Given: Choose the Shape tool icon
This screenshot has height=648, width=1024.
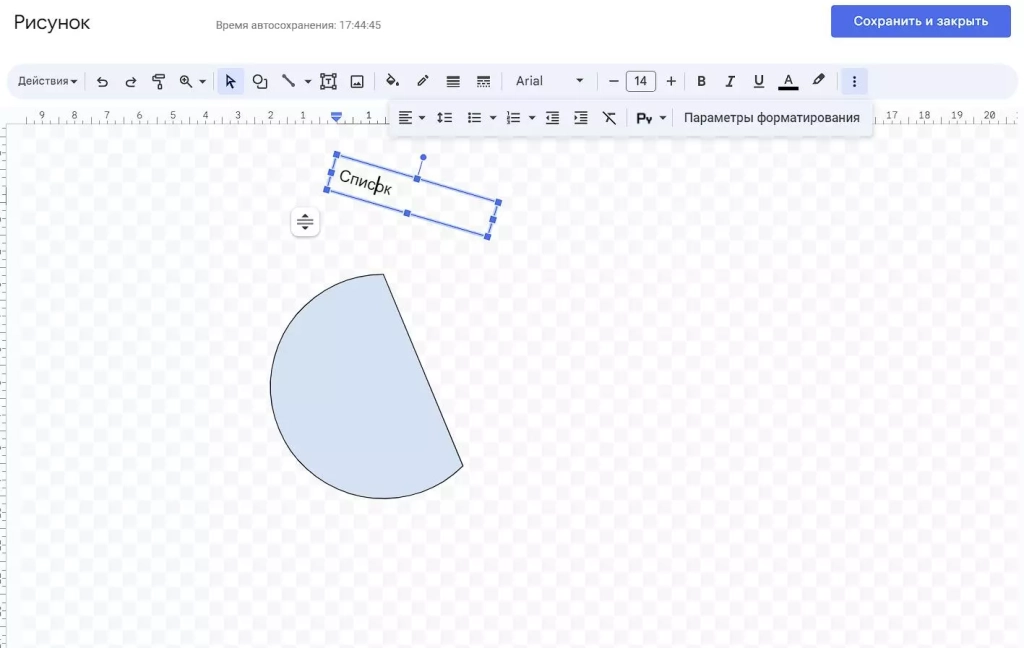Looking at the screenshot, I should tap(260, 81).
